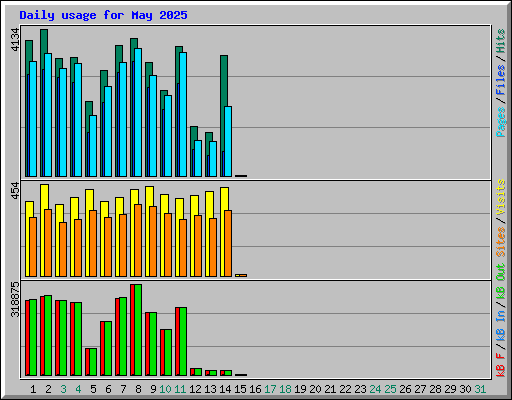
Task: Select day label 20 on the x-axis
Action: (315, 389)
